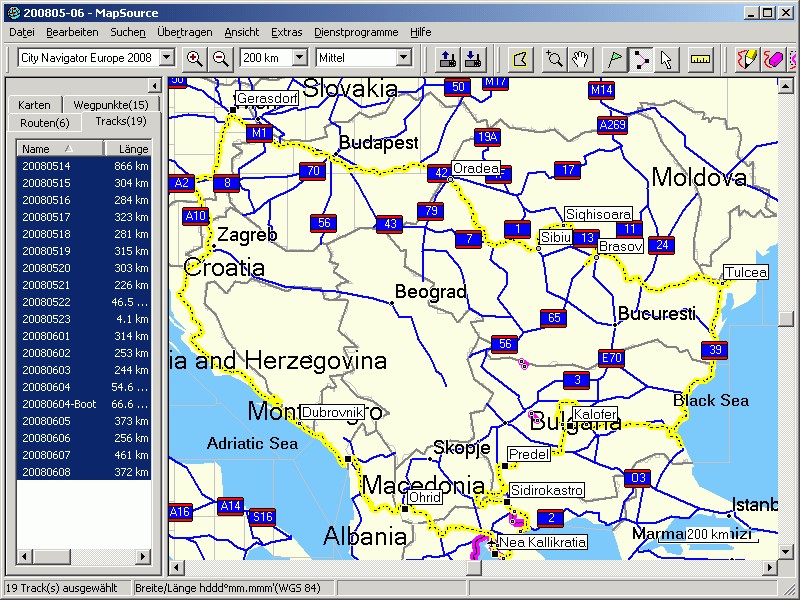
Task: Open the map product dropdown City Navigator Europe 2008
Action: pyautogui.click(x=167, y=58)
